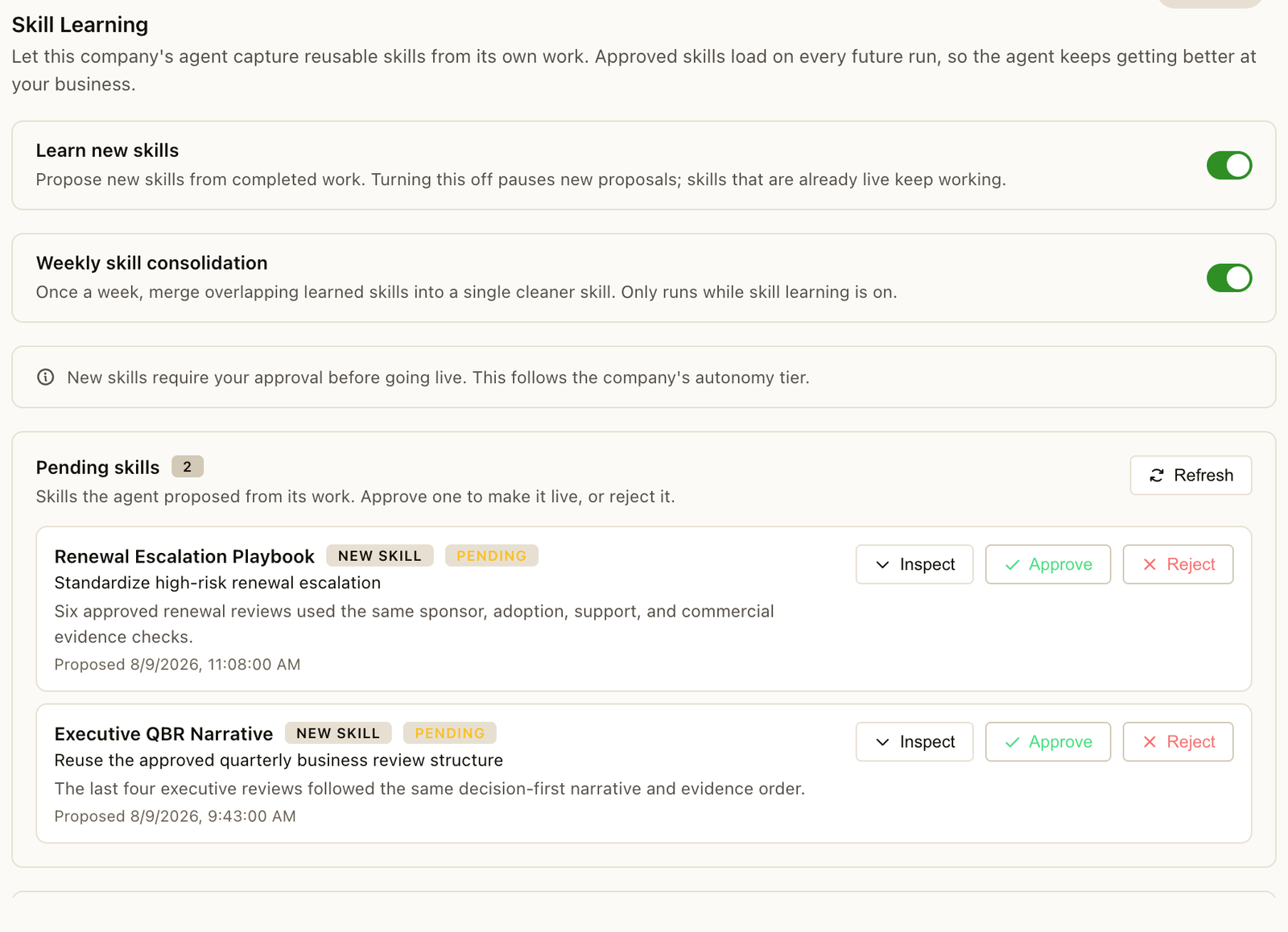
Task: Select the Executive QBR Narrative title
Action: tap(163, 734)
